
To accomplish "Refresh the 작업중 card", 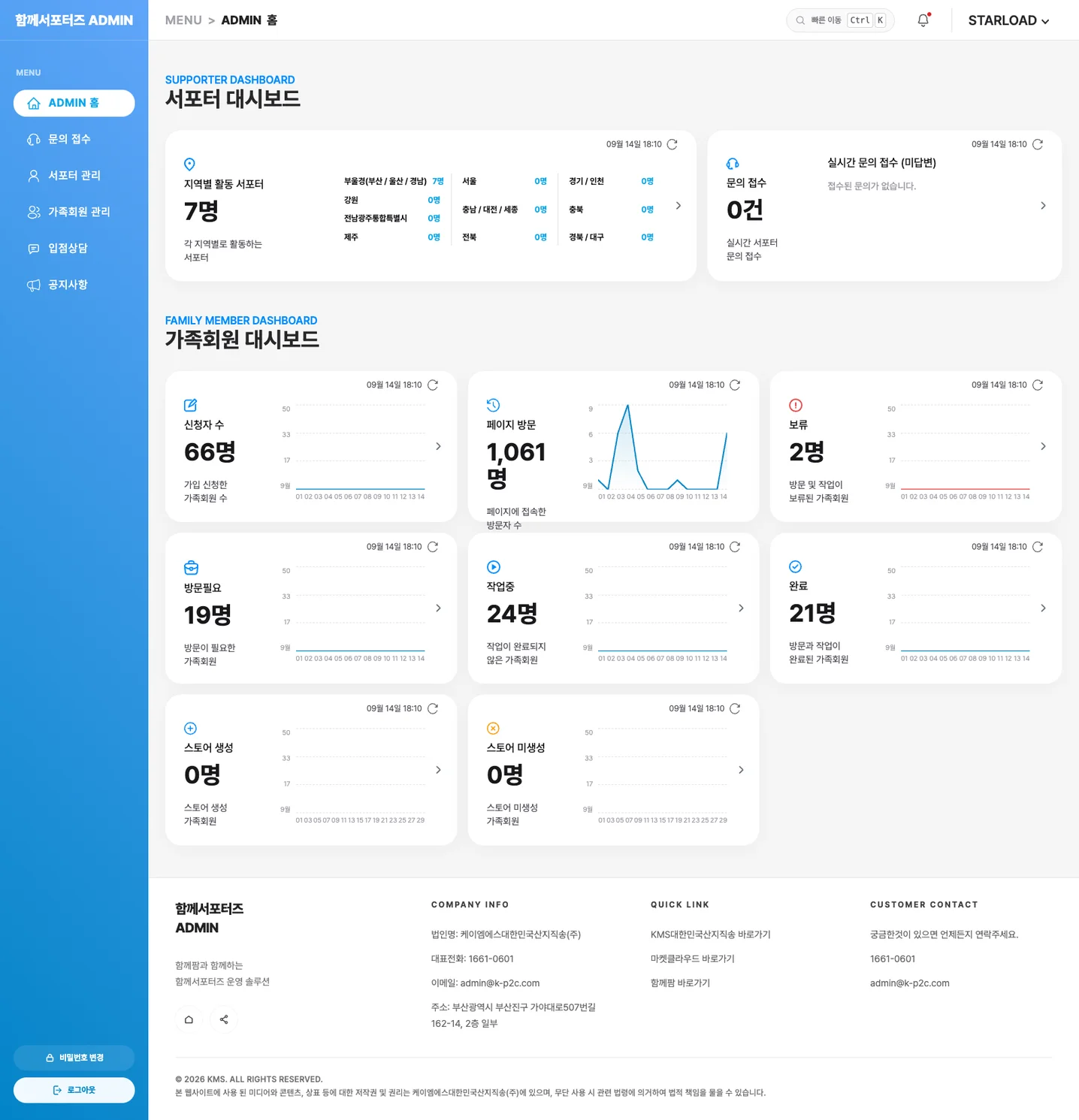I will click(735, 547).
